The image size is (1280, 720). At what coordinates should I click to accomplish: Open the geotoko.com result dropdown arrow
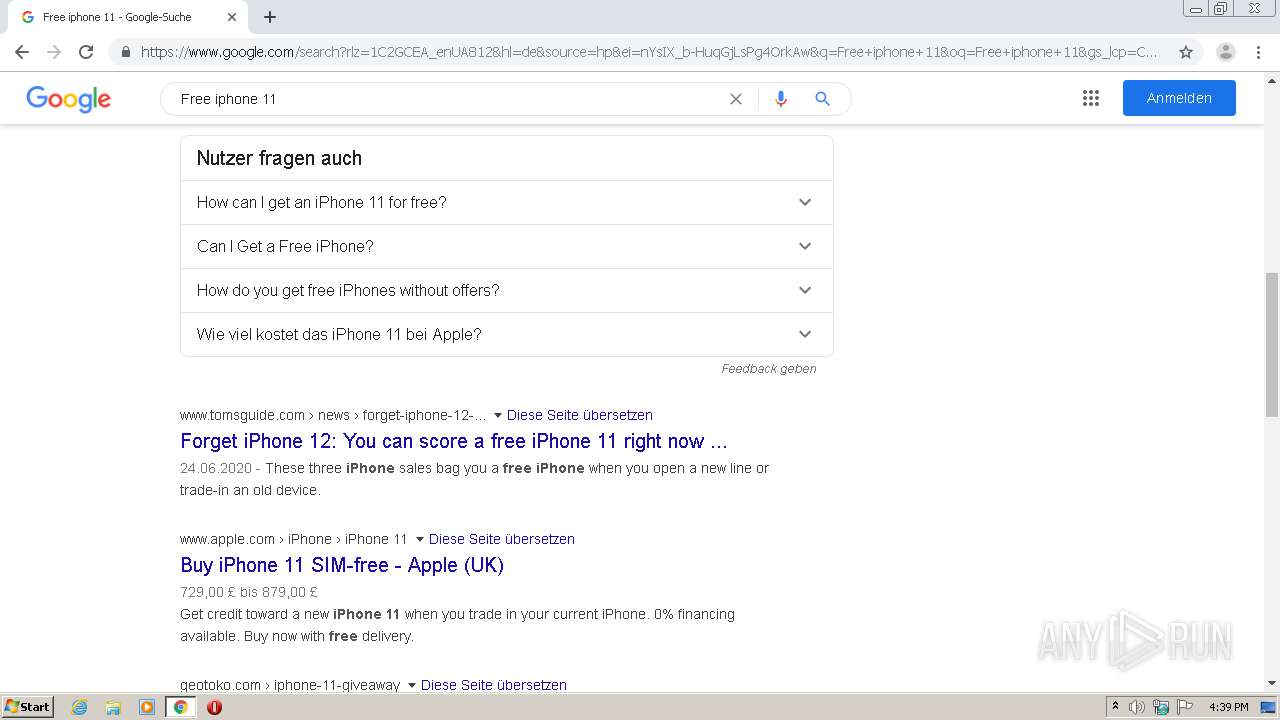click(x=411, y=685)
